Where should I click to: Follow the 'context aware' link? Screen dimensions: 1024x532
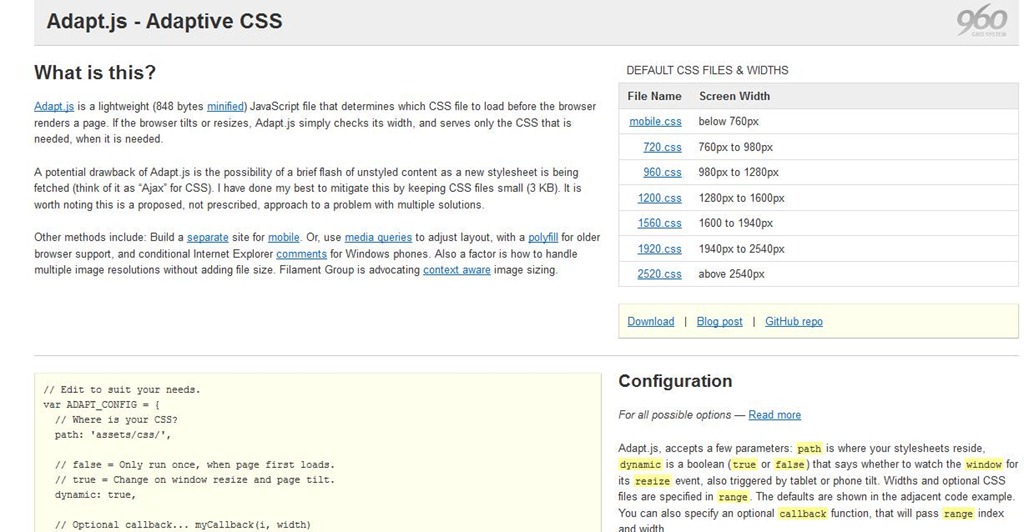click(x=456, y=270)
